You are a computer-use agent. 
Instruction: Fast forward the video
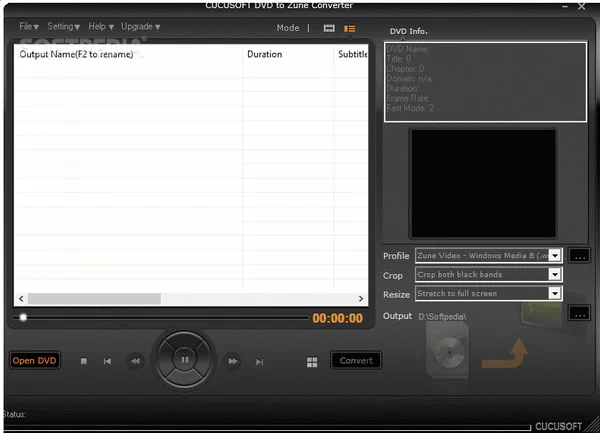[x=233, y=361]
